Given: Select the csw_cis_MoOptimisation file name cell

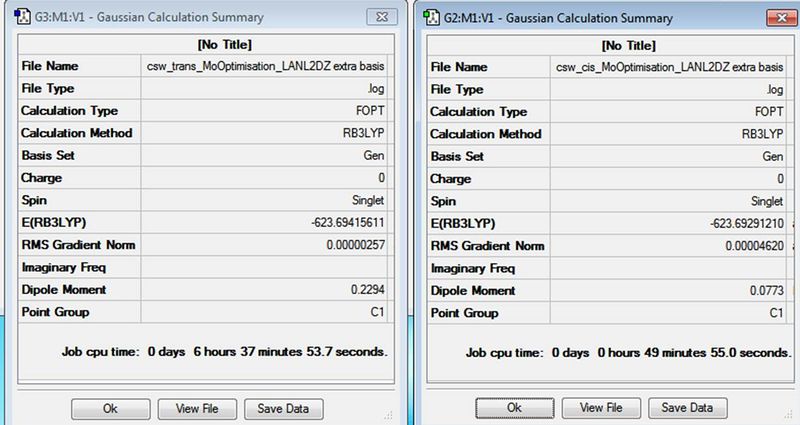Looking at the screenshot, I should (669, 67).
